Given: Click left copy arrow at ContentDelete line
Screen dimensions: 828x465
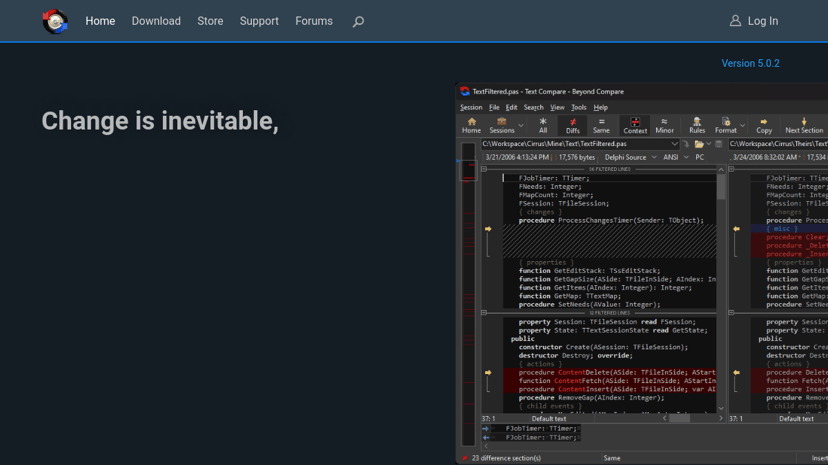Looking at the screenshot, I should pyautogui.click(x=488, y=373).
